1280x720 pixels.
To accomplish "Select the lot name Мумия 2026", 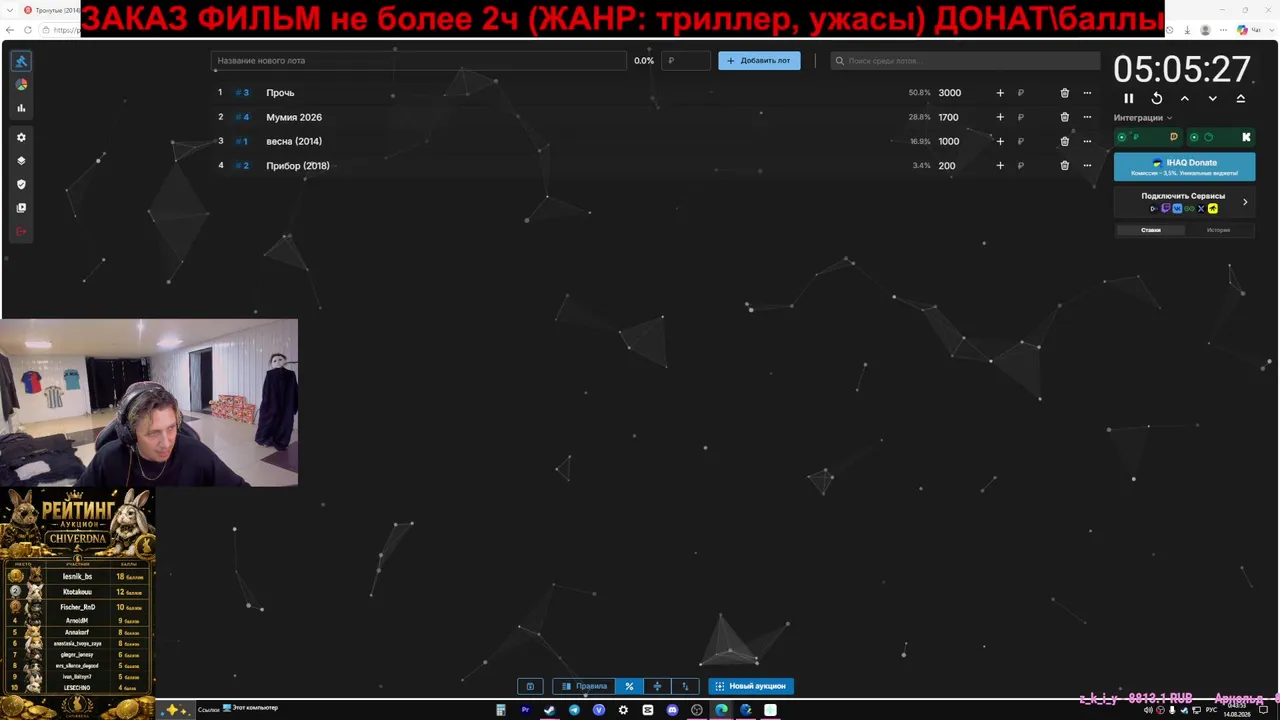I will click(294, 117).
